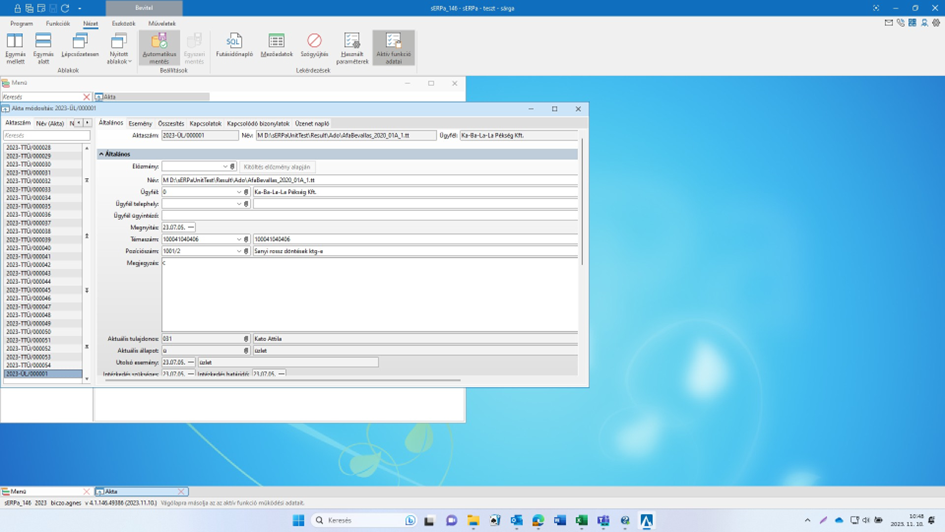Open the Mezőadatok query icon

pos(276,42)
